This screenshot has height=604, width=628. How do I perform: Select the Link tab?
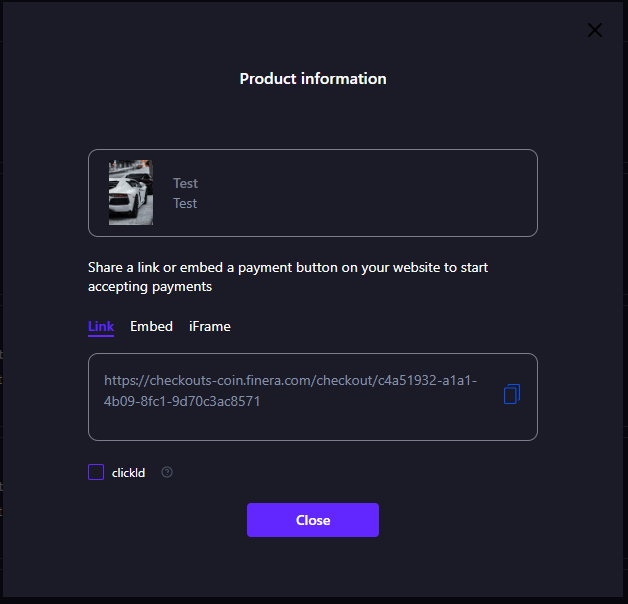click(101, 326)
